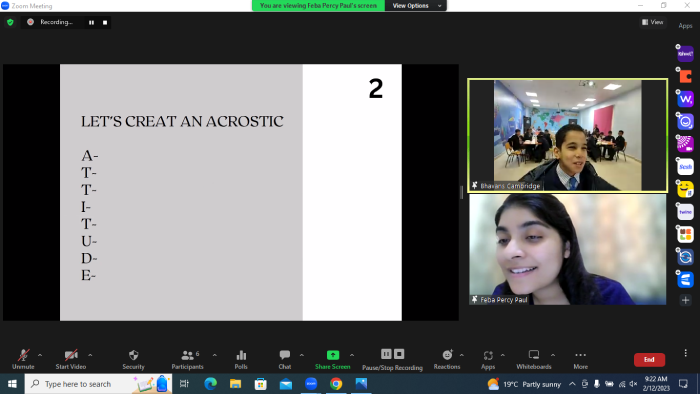Image resolution: width=700 pixels, height=394 pixels.
Task: Open the Reactions smiley icon
Action: pos(447,355)
